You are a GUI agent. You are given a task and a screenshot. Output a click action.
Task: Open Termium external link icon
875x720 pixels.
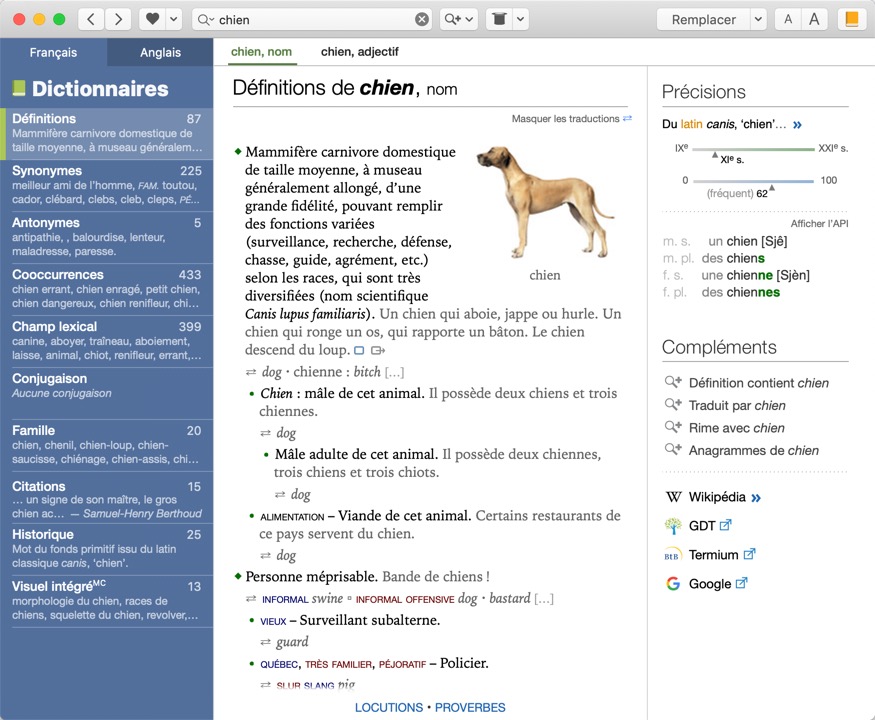(x=749, y=554)
